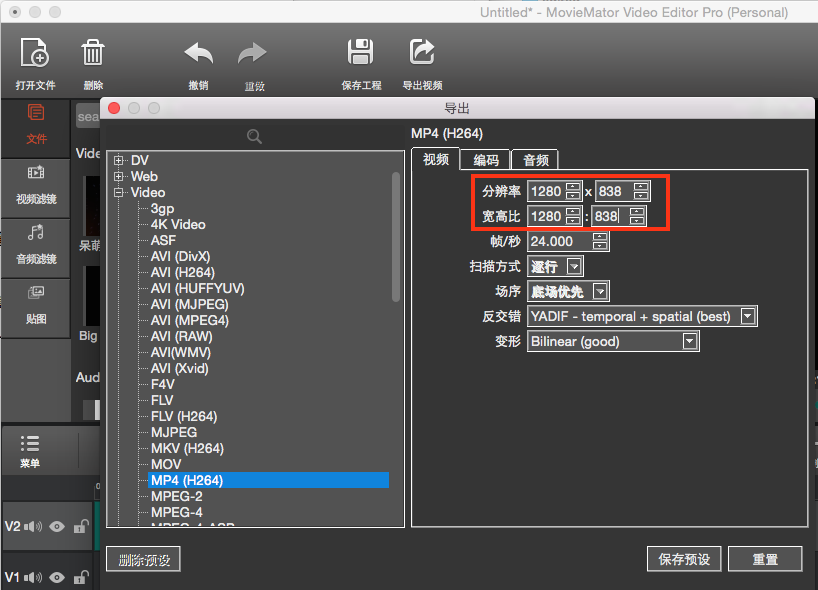Click the Redo arrow icon

(252, 53)
